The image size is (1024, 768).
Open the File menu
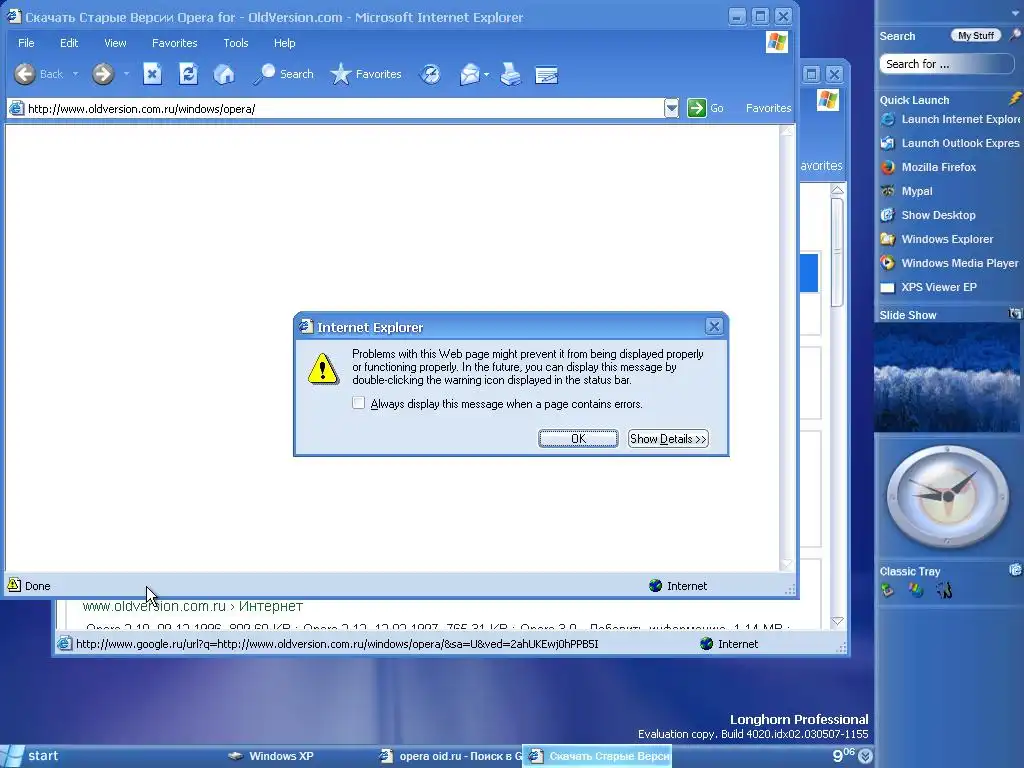point(26,43)
